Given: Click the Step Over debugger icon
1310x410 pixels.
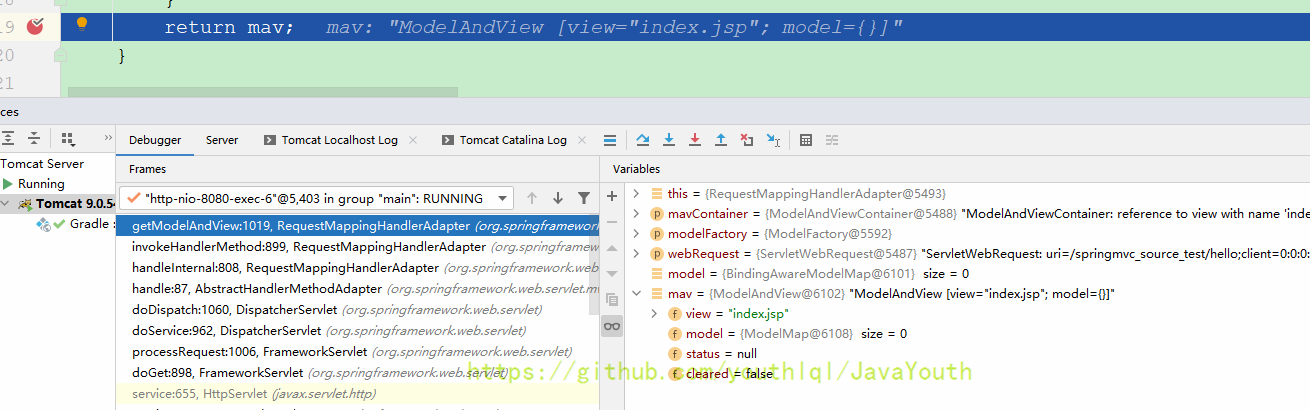Looking at the screenshot, I should click(643, 140).
